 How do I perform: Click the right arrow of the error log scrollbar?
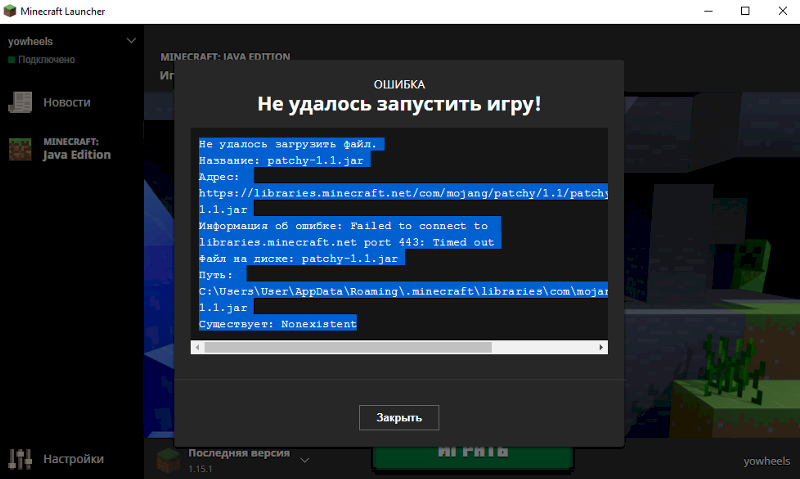(601, 347)
